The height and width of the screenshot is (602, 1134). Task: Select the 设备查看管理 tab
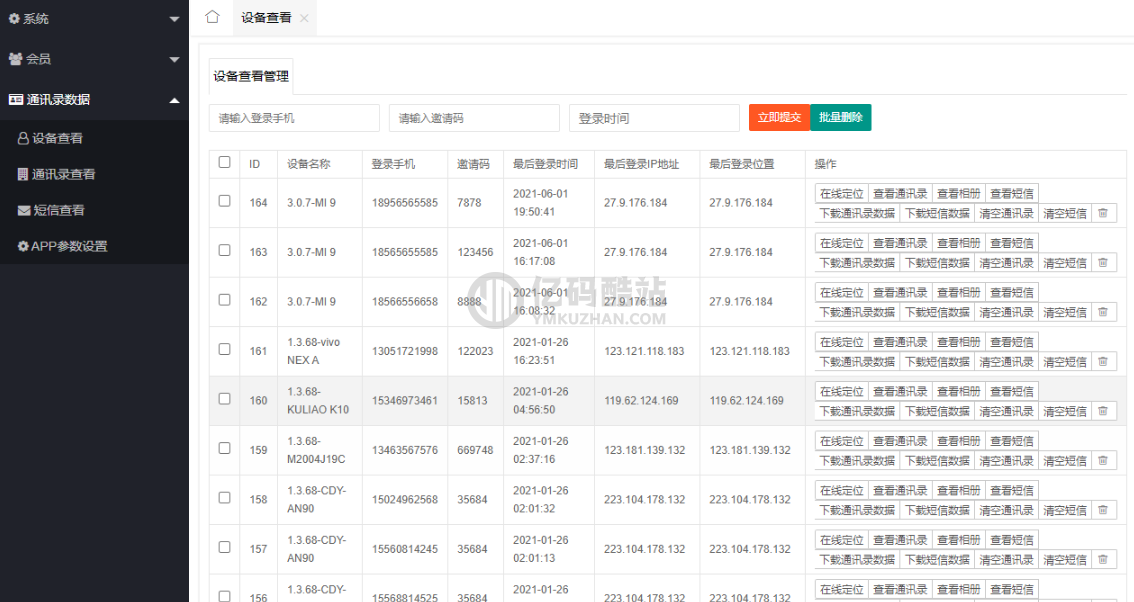(x=251, y=77)
